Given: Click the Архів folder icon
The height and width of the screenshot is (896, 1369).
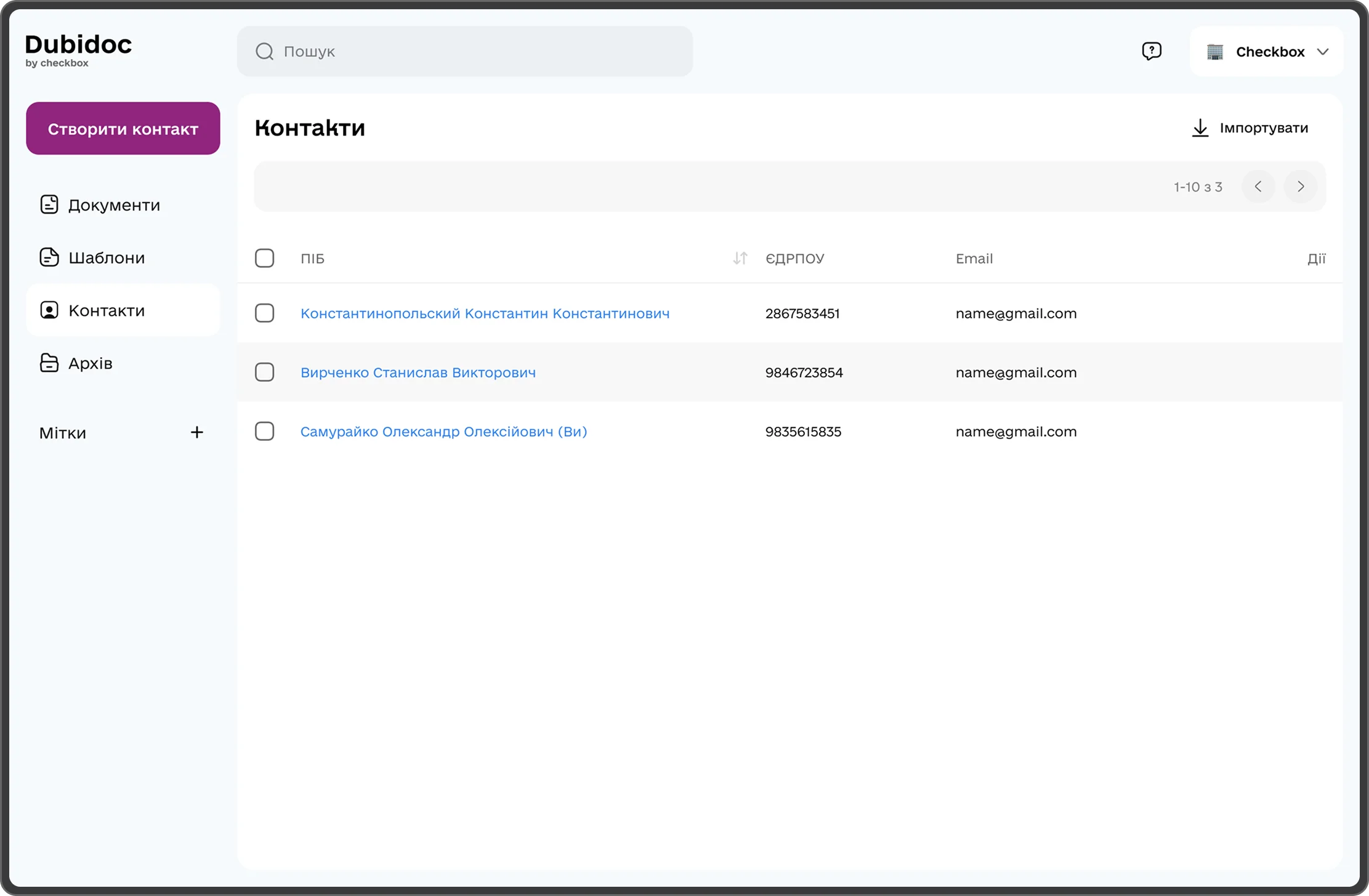Looking at the screenshot, I should [49, 363].
